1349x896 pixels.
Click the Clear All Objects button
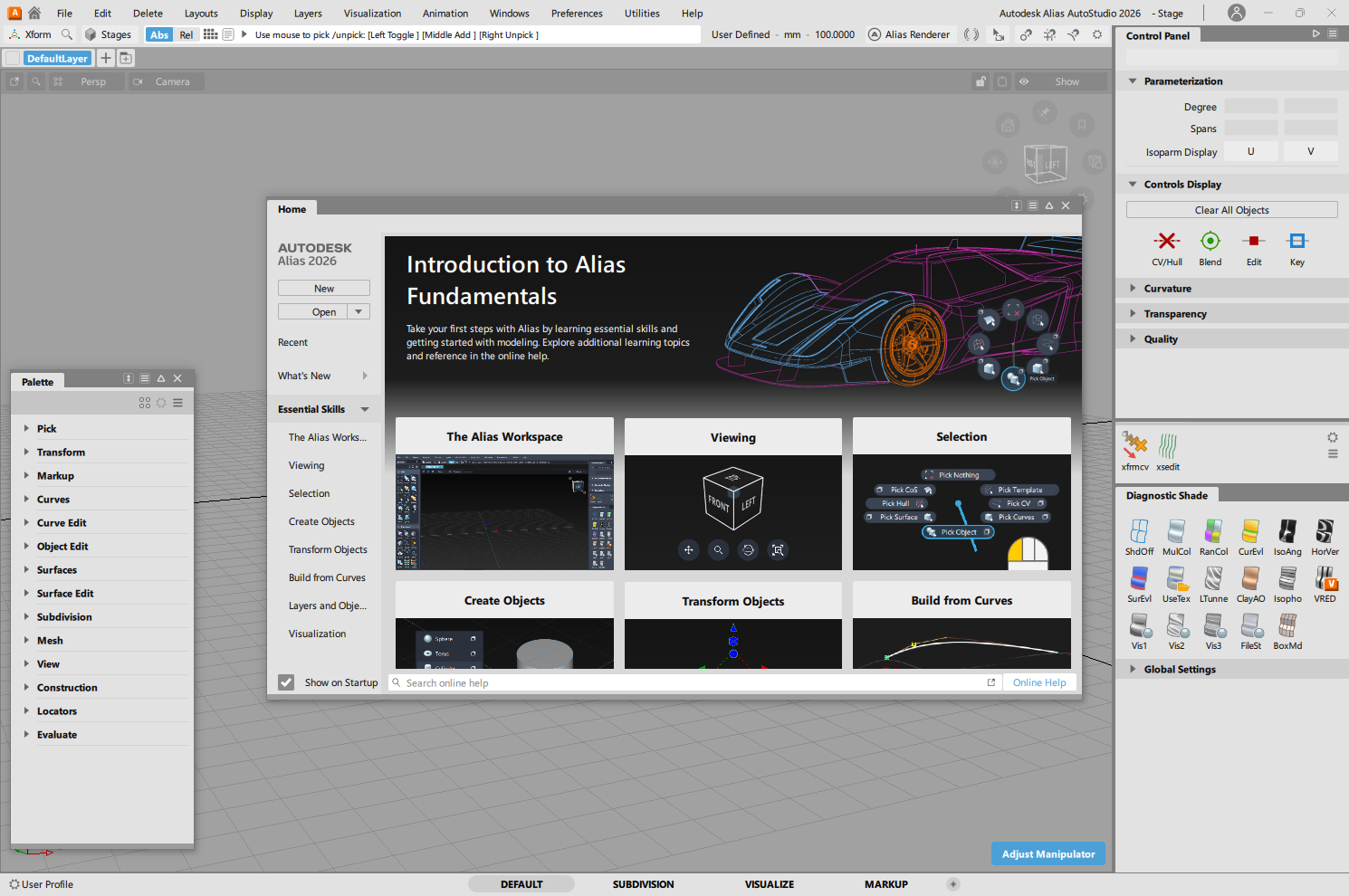coord(1231,210)
